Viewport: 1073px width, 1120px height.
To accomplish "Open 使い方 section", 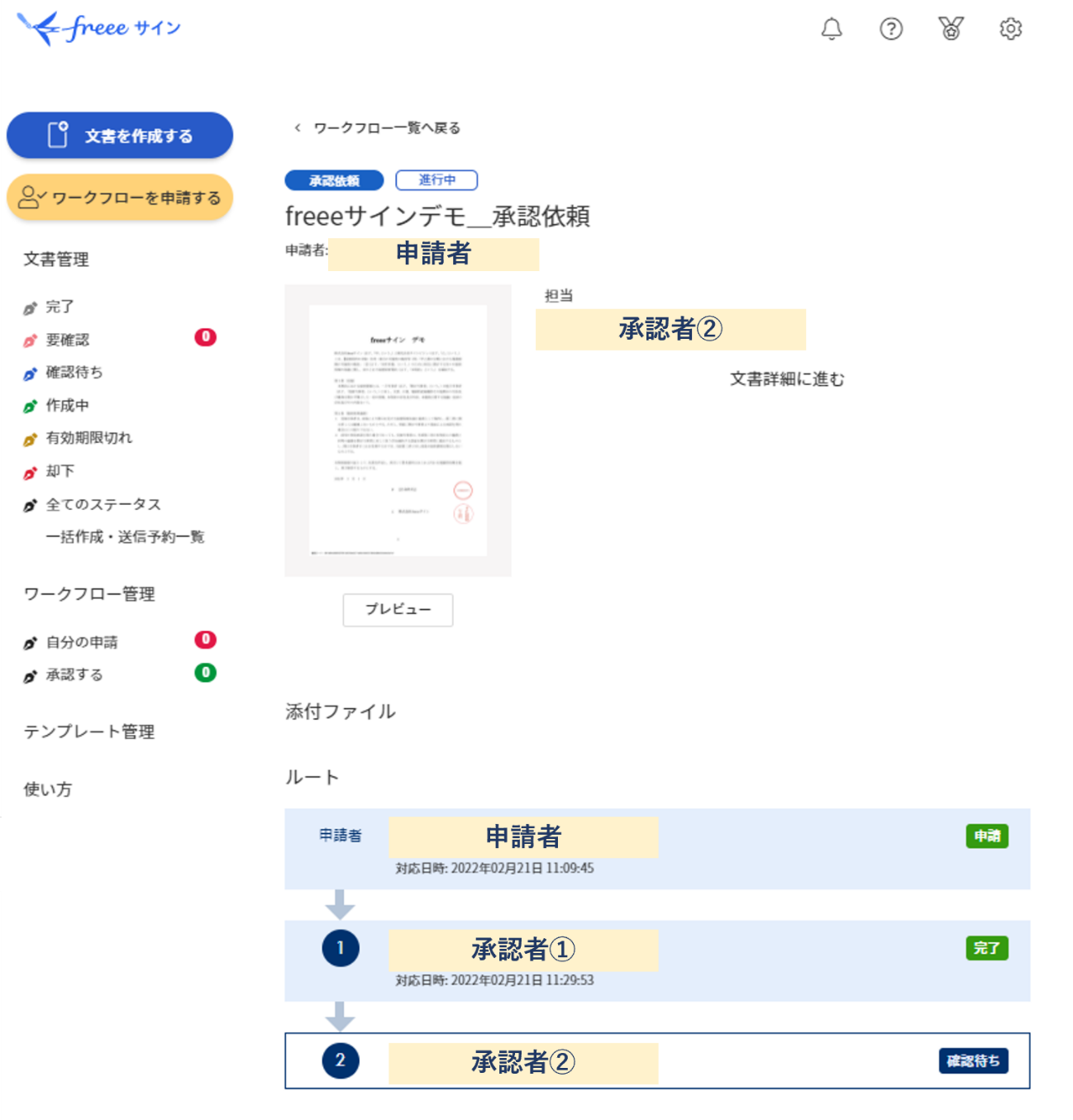I will 47,789.
